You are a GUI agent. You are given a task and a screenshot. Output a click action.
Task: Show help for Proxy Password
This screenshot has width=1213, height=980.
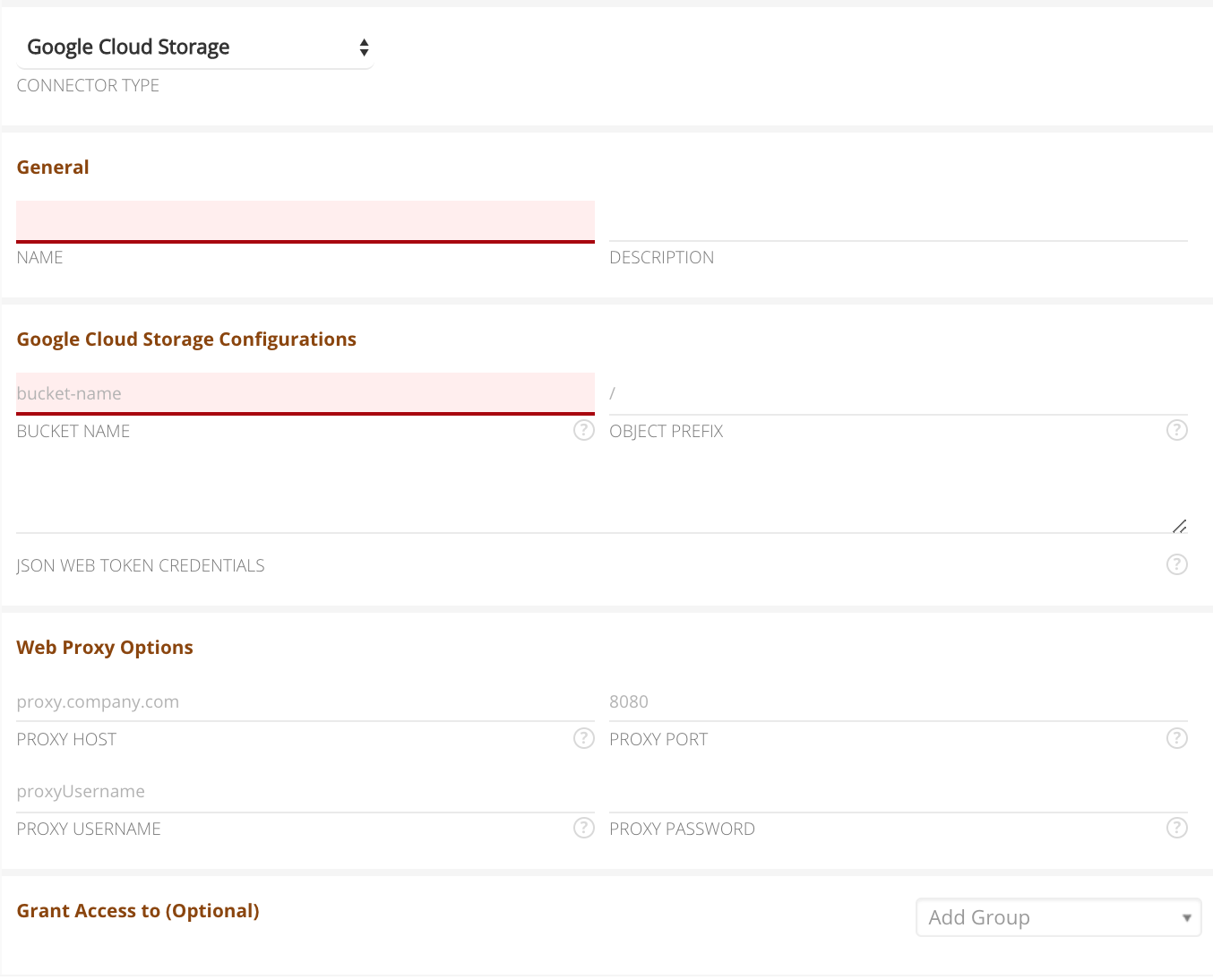1177,828
